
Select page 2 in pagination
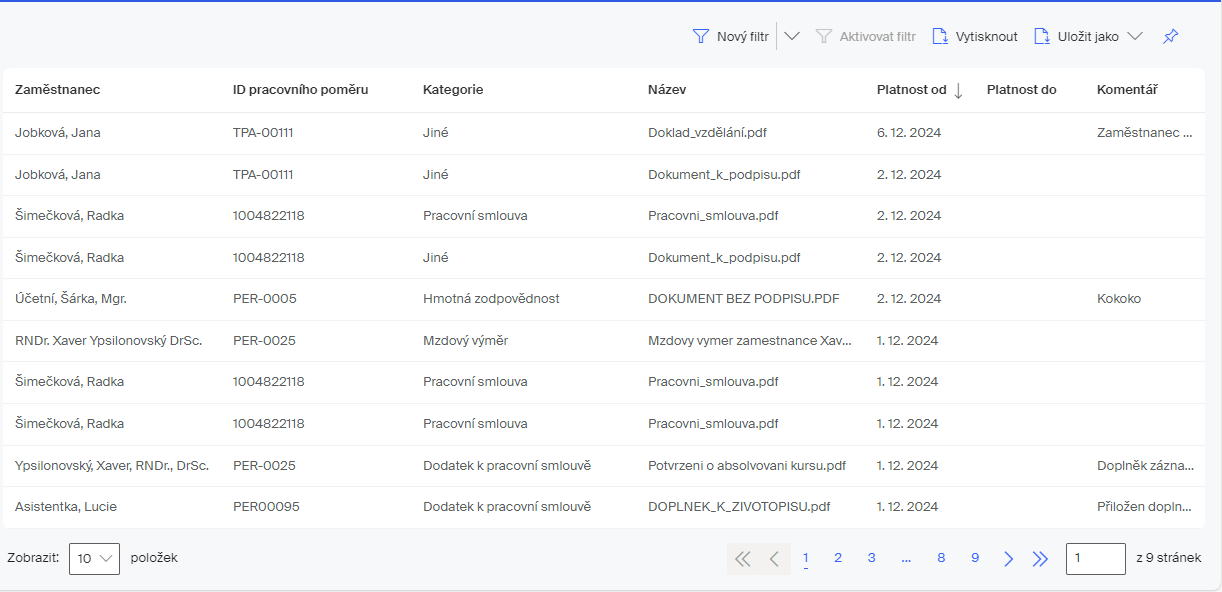(838, 558)
